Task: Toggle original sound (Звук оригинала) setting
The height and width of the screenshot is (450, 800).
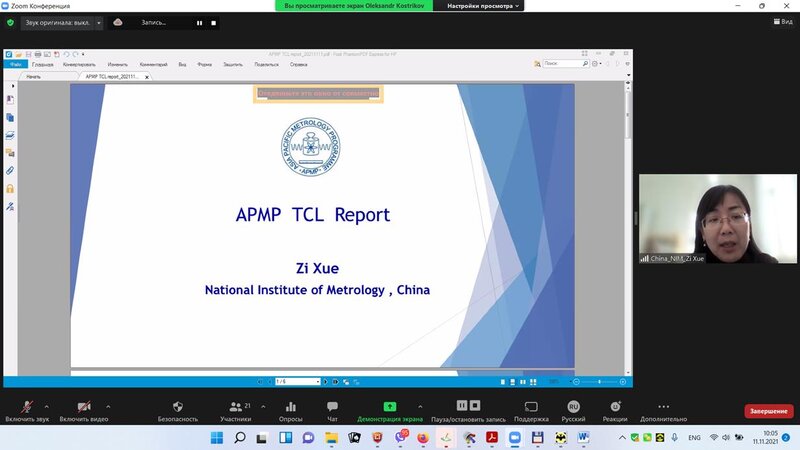Action: [56, 22]
